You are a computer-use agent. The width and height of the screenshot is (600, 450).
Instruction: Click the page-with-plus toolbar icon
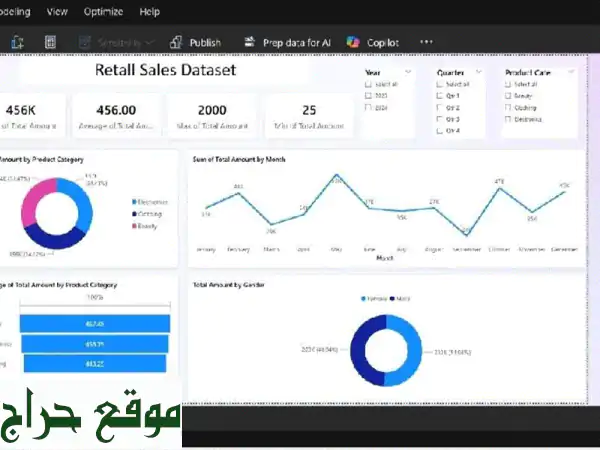pyautogui.click(x=18, y=42)
